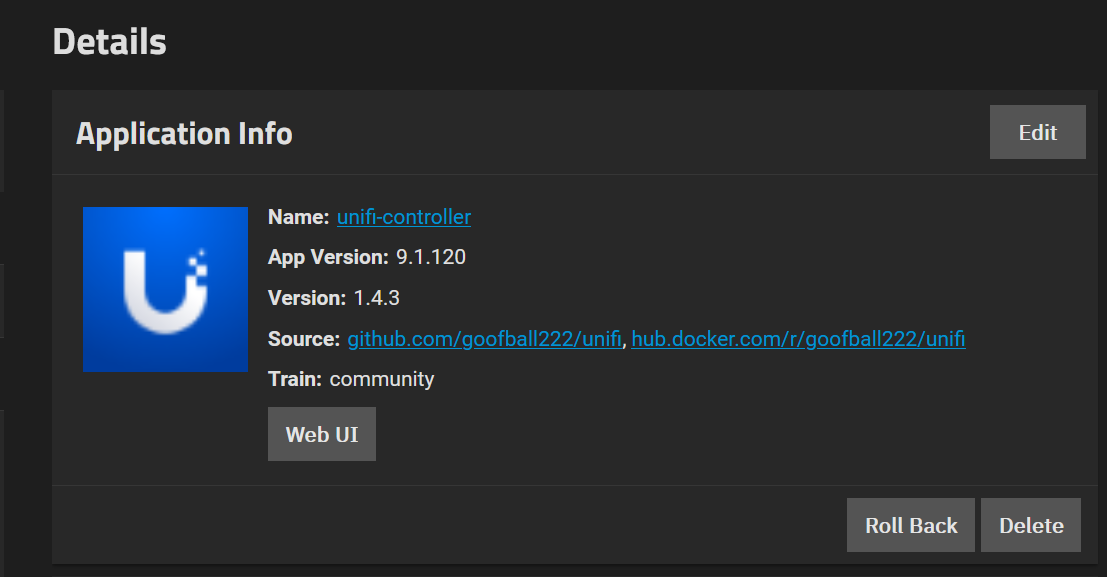The image size is (1107, 577).
Task: Click the Name field label
Action: pyautogui.click(x=299, y=217)
